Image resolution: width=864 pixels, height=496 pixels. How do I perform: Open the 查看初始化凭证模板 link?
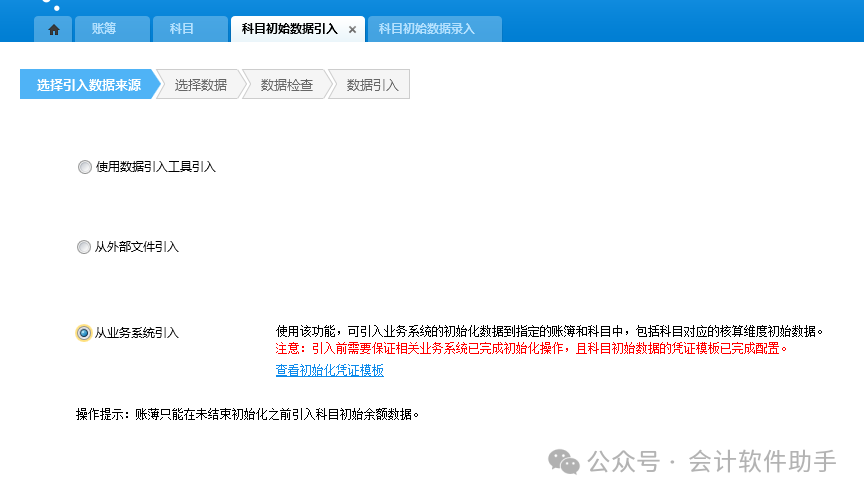point(329,371)
